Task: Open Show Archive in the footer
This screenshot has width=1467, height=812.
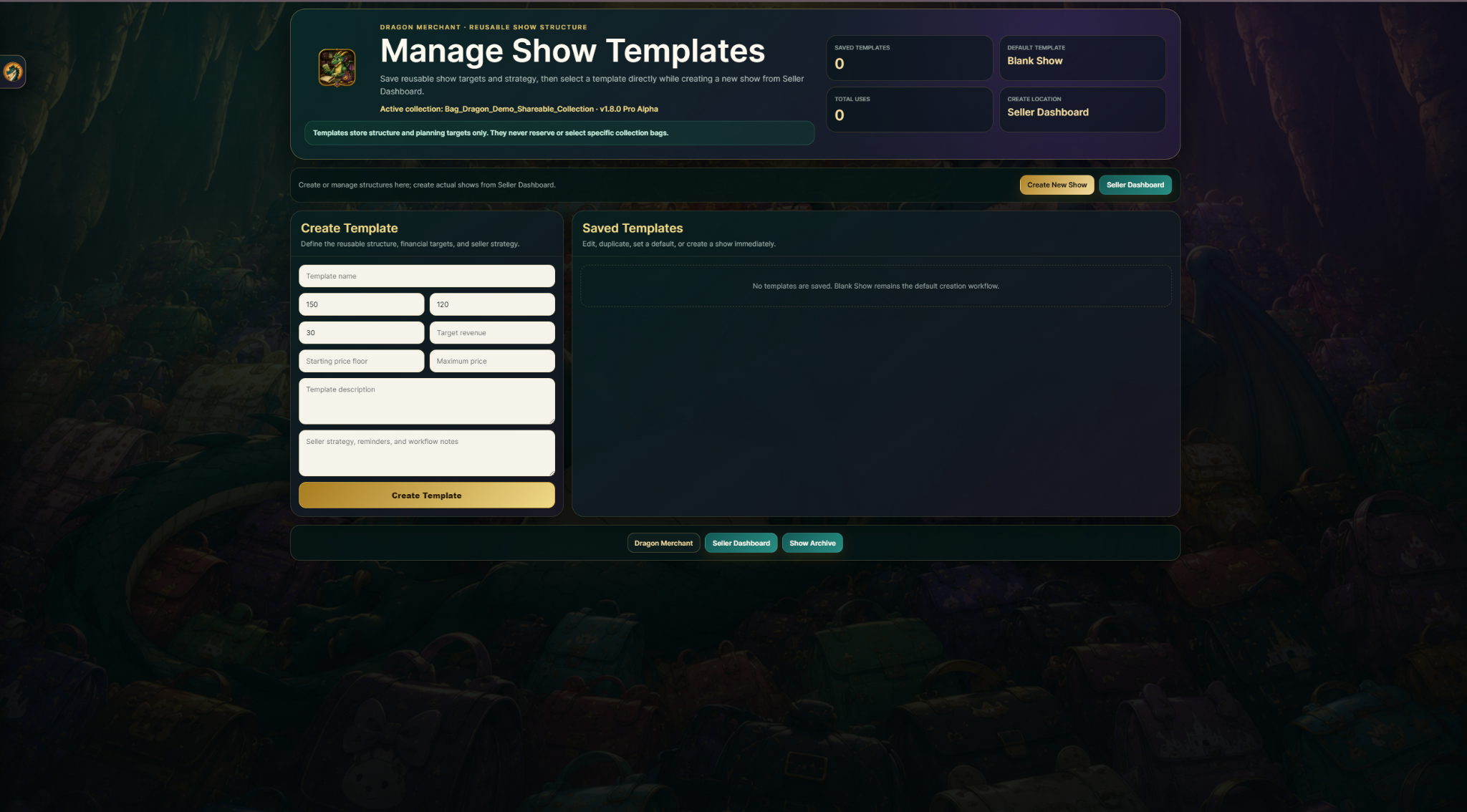Action: pyautogui.click(x=812, y=543)
